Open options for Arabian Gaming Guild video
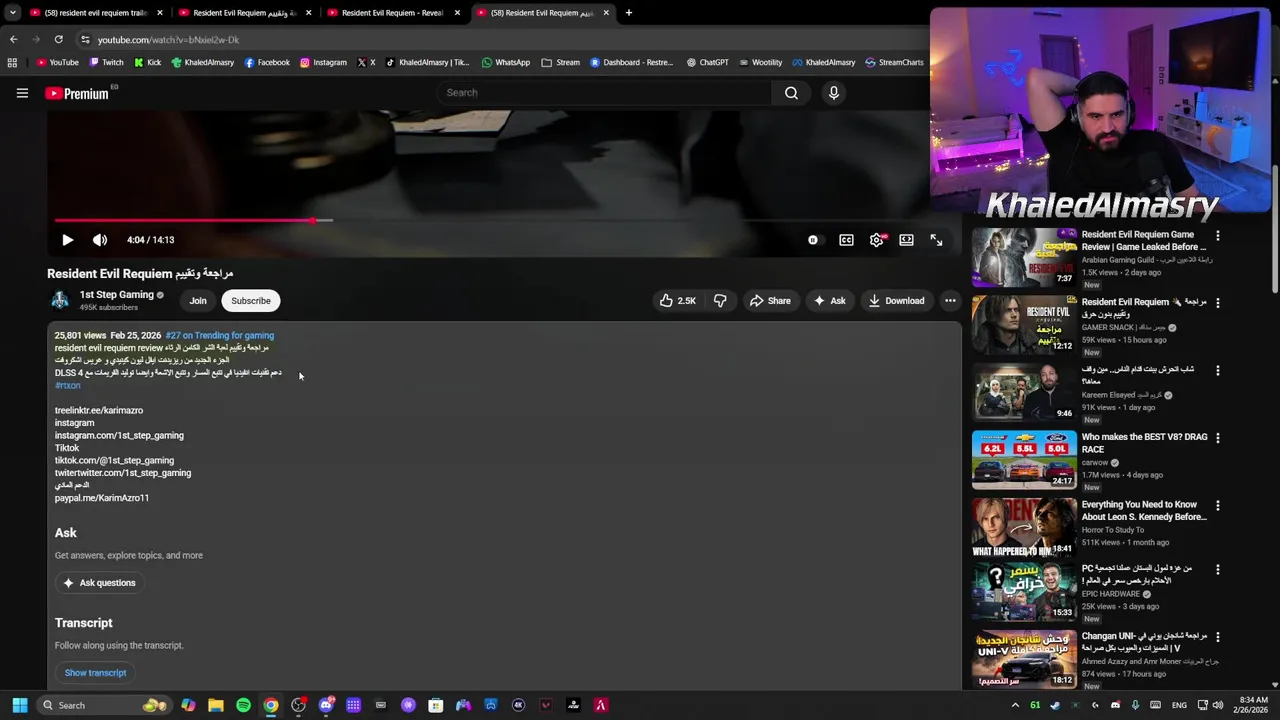 (1217, 236)
